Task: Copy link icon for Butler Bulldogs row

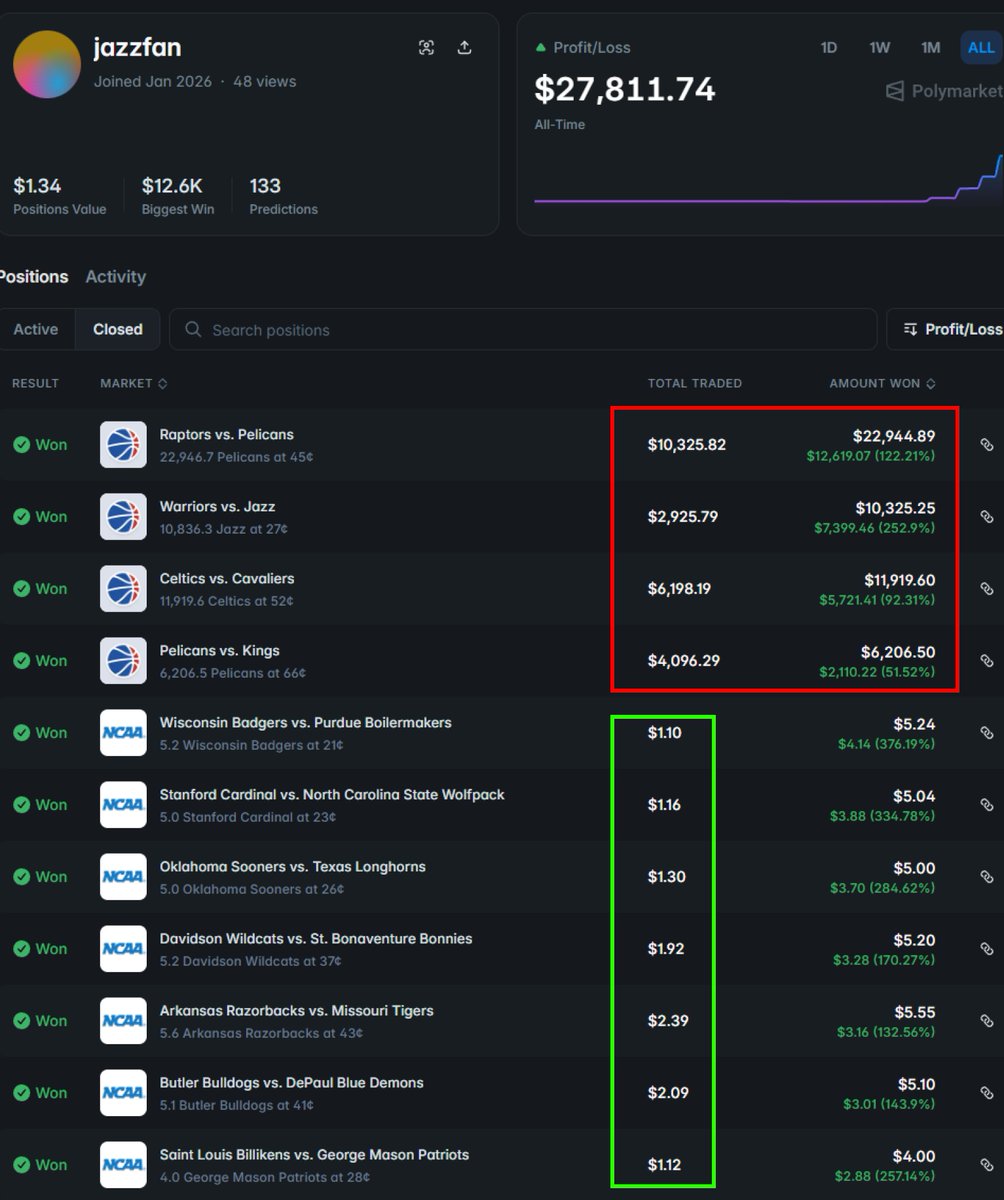Action: 986,1093
